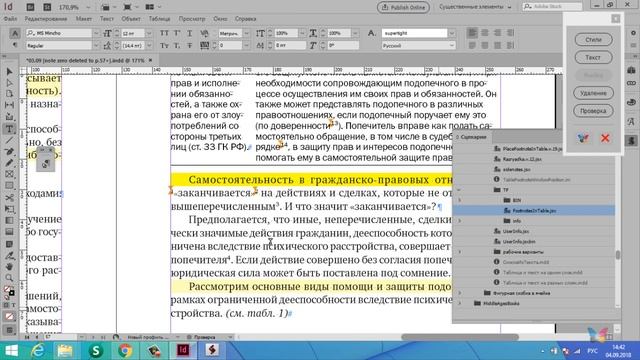Viewport: 640px width, 360px height.
Task: Apply Superscript formatting
Action: click(177, 33)
